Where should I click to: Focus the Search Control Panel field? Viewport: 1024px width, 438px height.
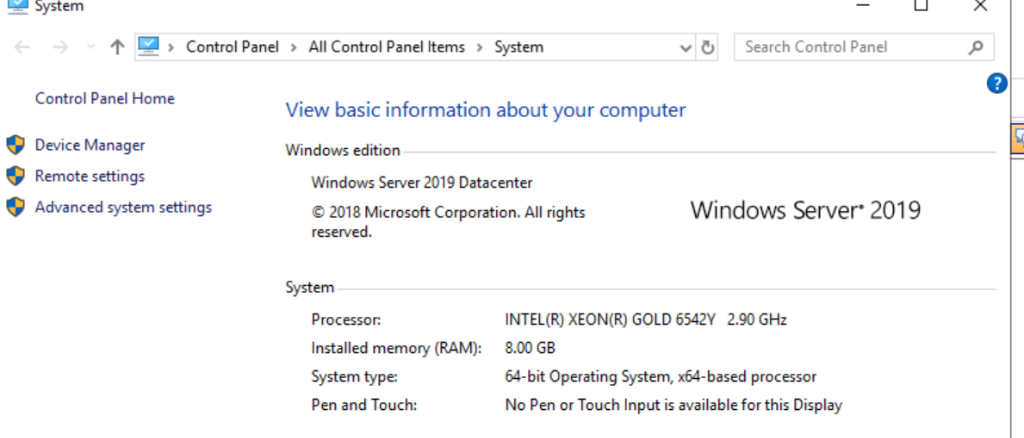864,47
